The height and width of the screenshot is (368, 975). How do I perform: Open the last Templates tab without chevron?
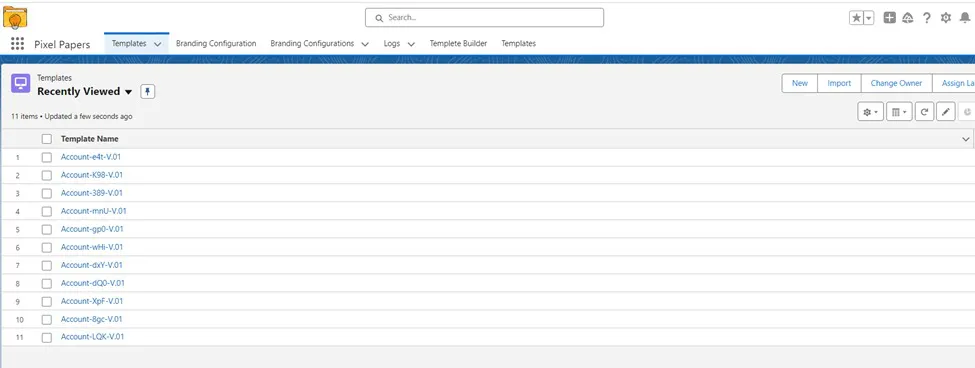[x=519, y=44]
